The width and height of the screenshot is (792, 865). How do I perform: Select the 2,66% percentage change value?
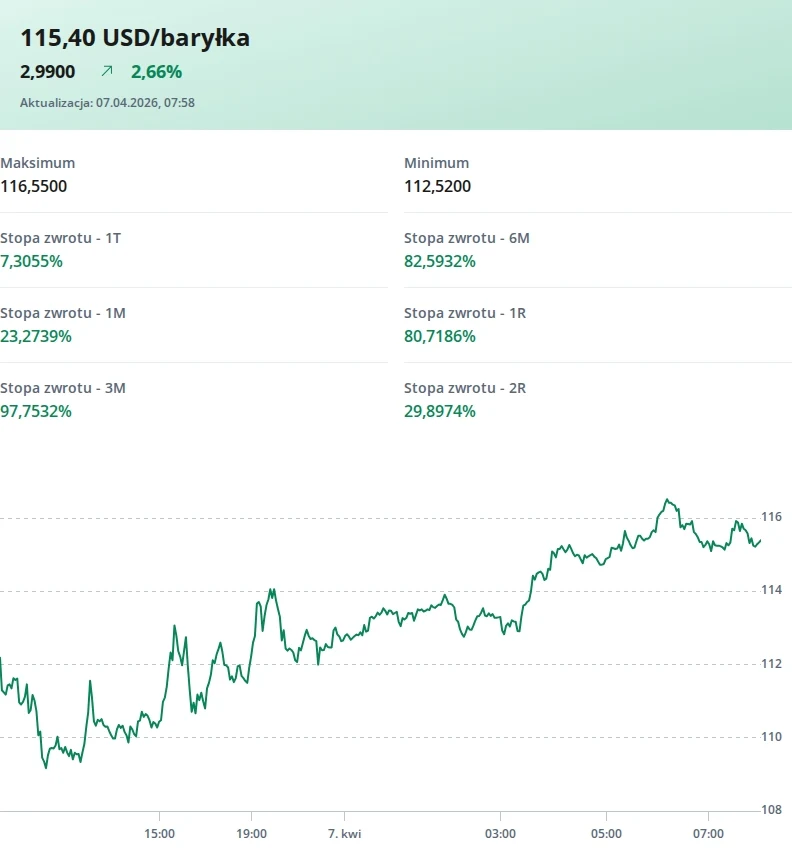[x=156, y=72]
